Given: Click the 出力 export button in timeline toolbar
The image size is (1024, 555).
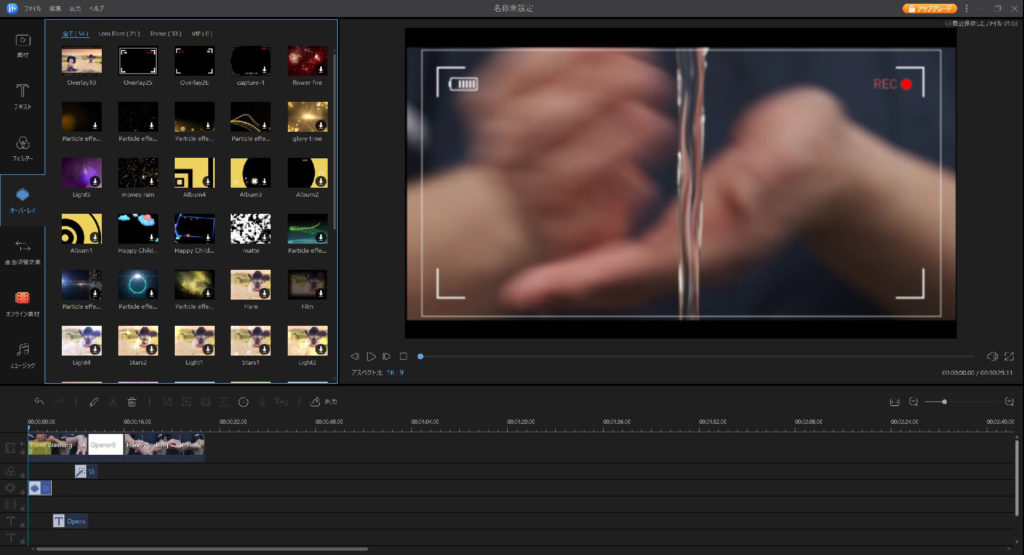Looking at the screenshot, I should tap(324, 402).
